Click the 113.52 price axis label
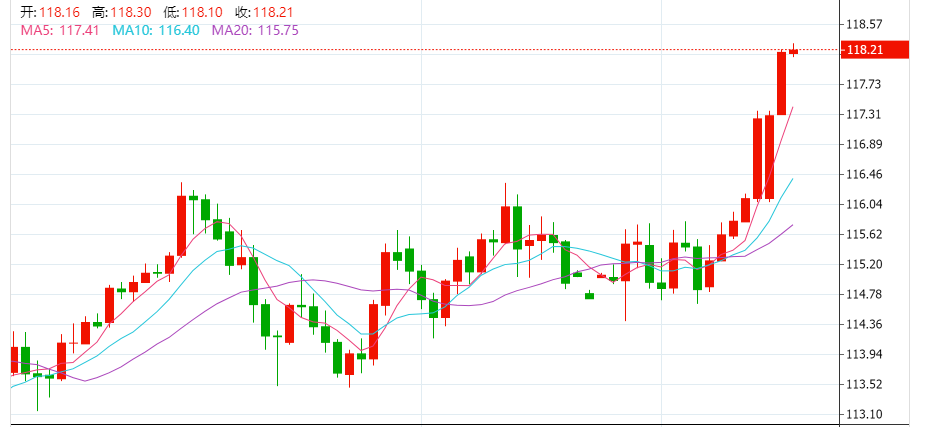 865,384
